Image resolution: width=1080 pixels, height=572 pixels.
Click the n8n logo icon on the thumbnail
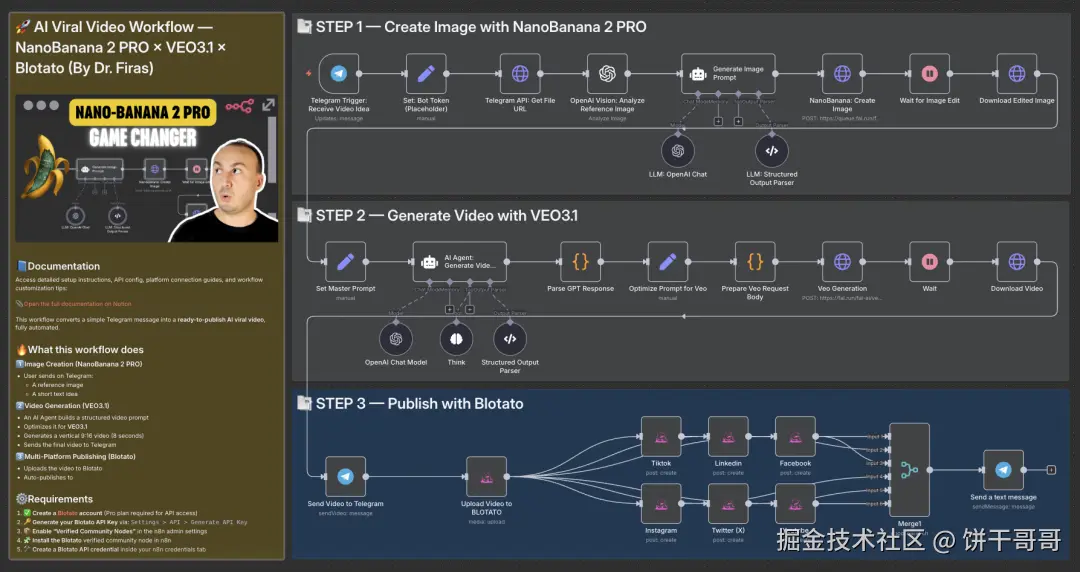(x=239, y=106)
